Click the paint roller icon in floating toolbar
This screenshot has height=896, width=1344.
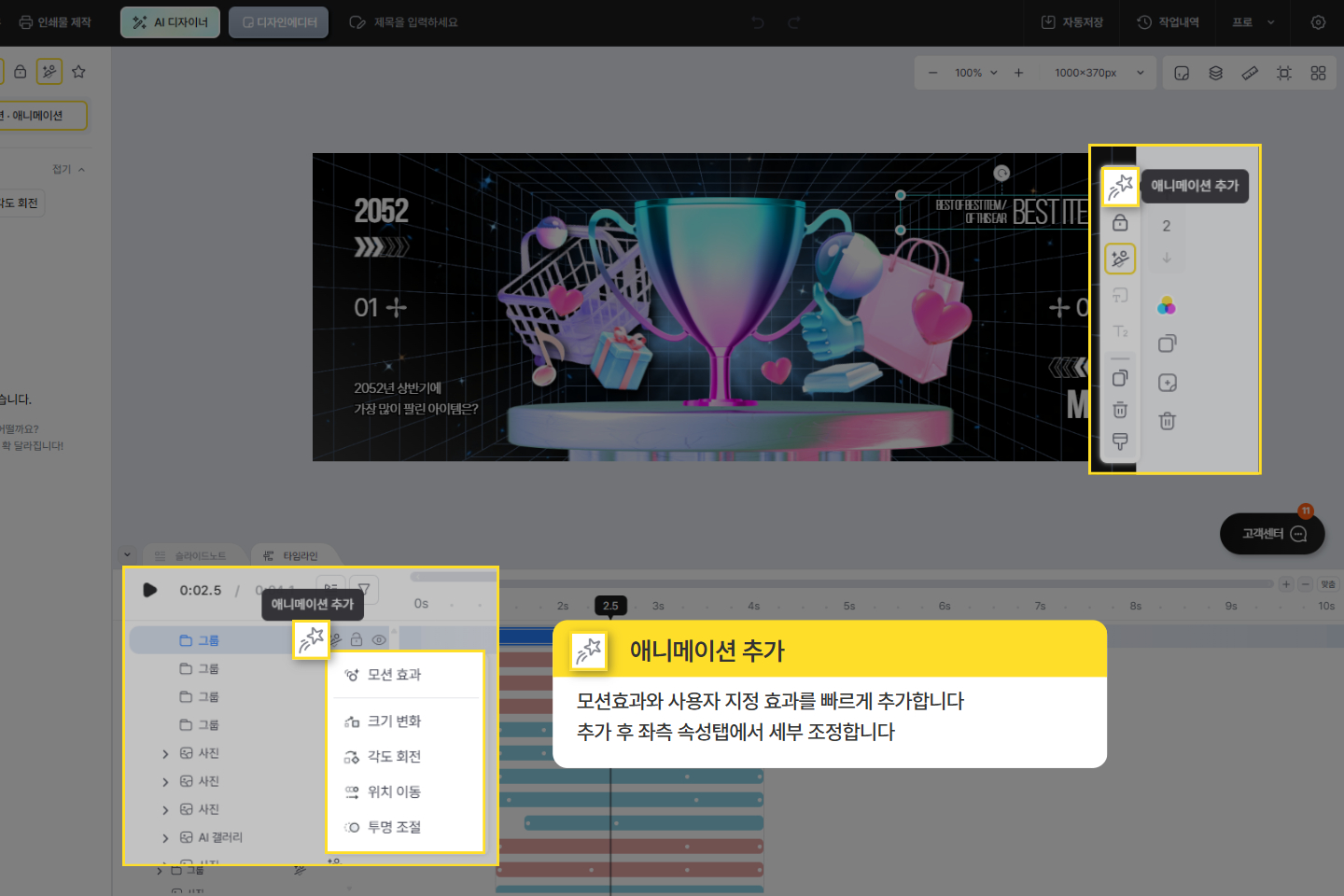tap(1120, 441)
